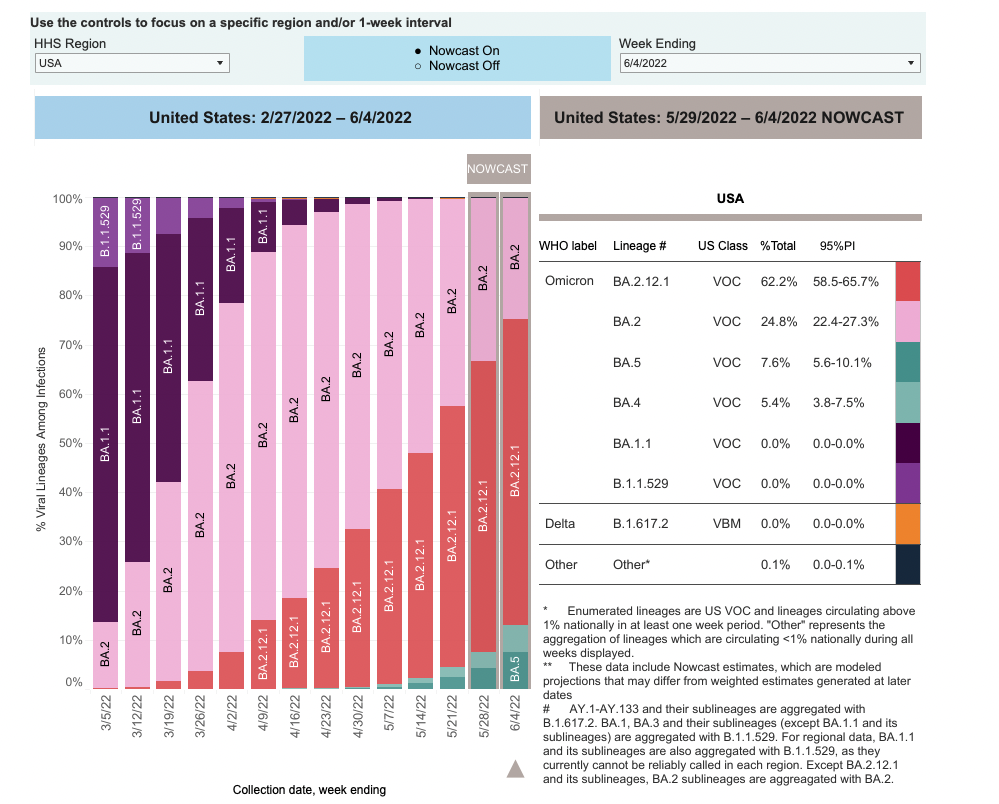Click the pink BA.2 legend swatch
Viewport: 999px width, 804px height.
[x=908, y=321]
